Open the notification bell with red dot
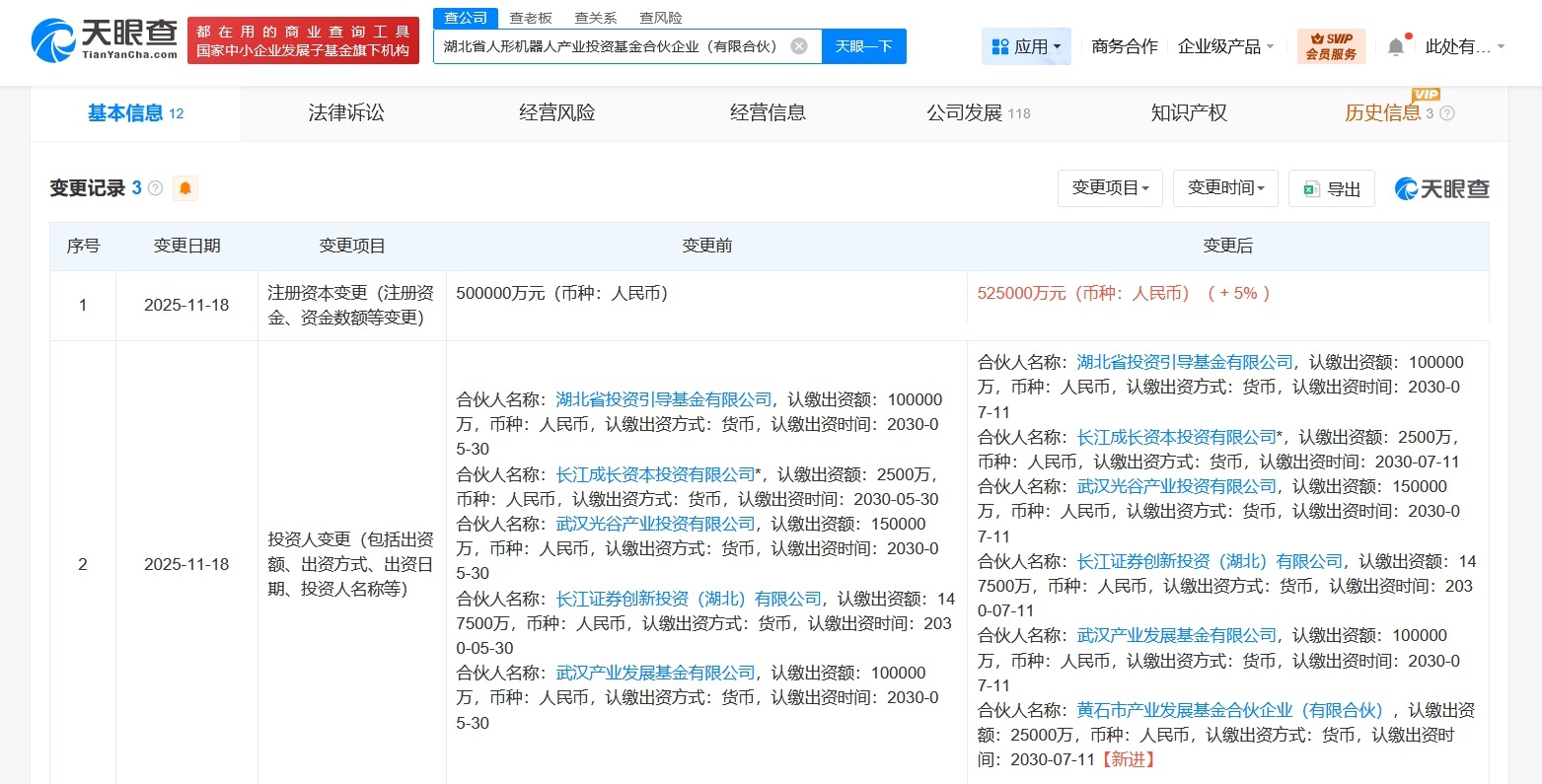The height and width of the screenshot is (784, 1542). [1395, 45]
